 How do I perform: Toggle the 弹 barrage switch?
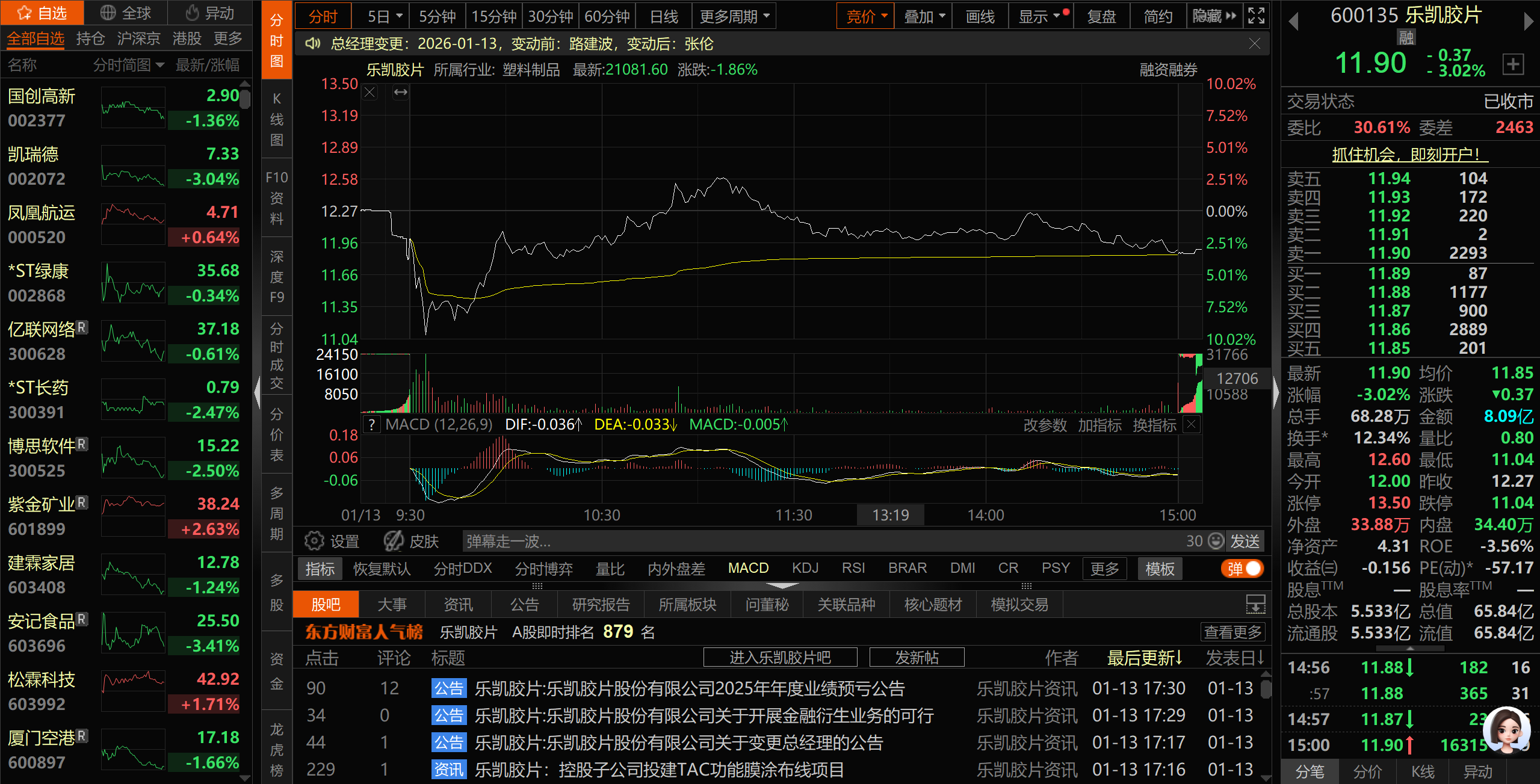click(1243, 569)
